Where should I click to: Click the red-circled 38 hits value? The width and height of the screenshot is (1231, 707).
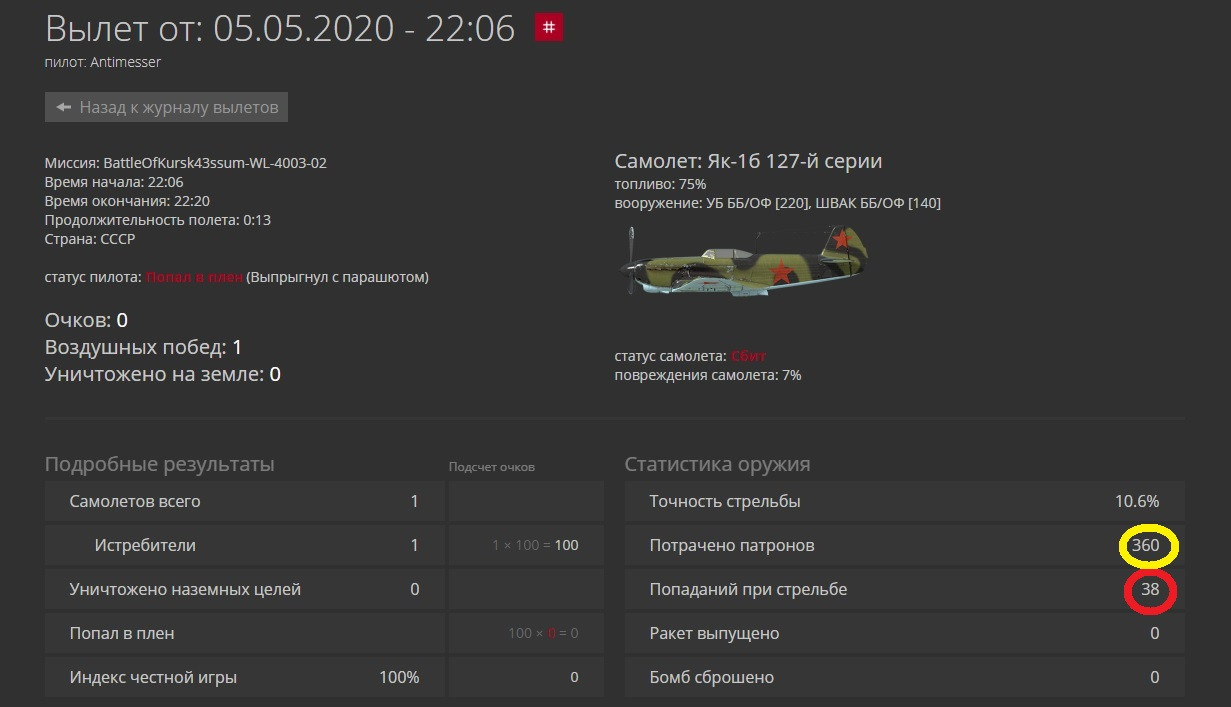coord(1150,589)
